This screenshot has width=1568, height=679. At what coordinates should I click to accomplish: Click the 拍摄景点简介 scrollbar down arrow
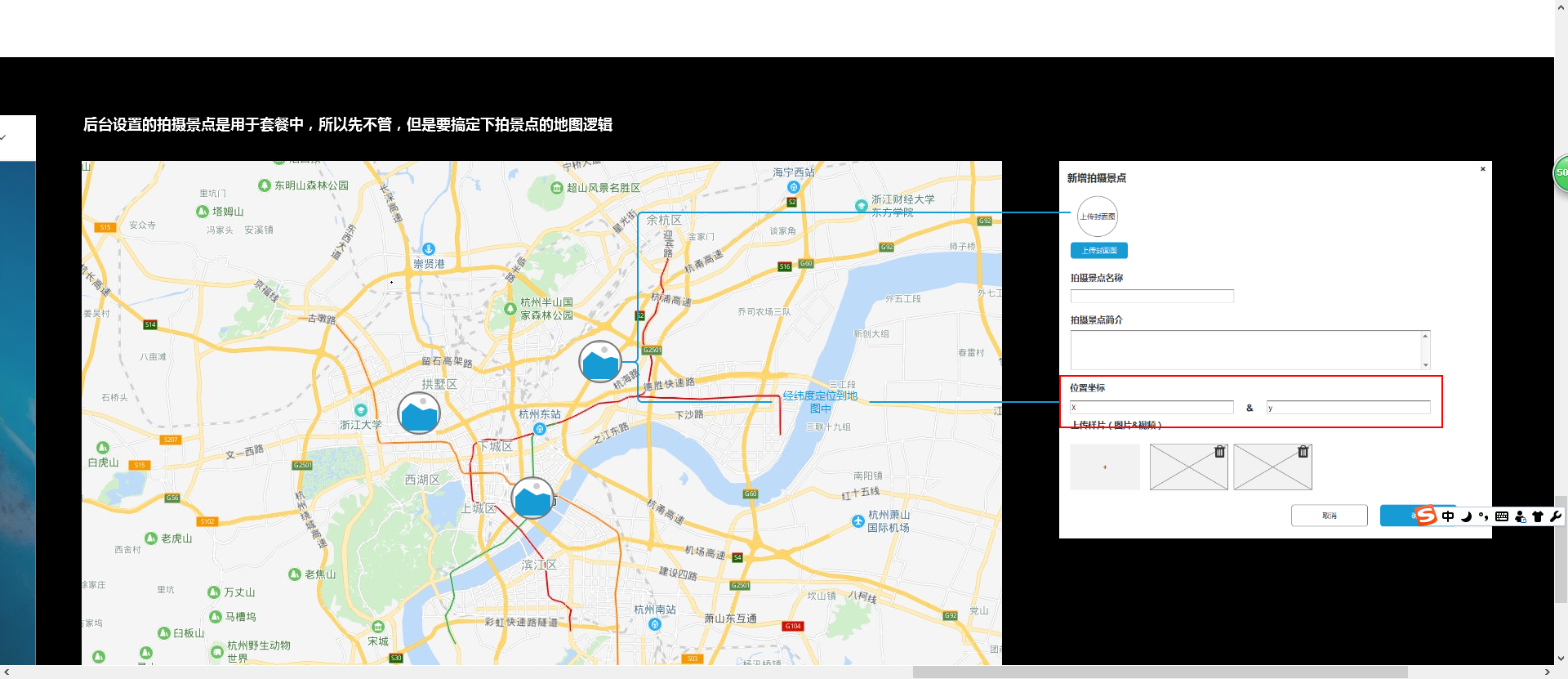point(1425,365)
